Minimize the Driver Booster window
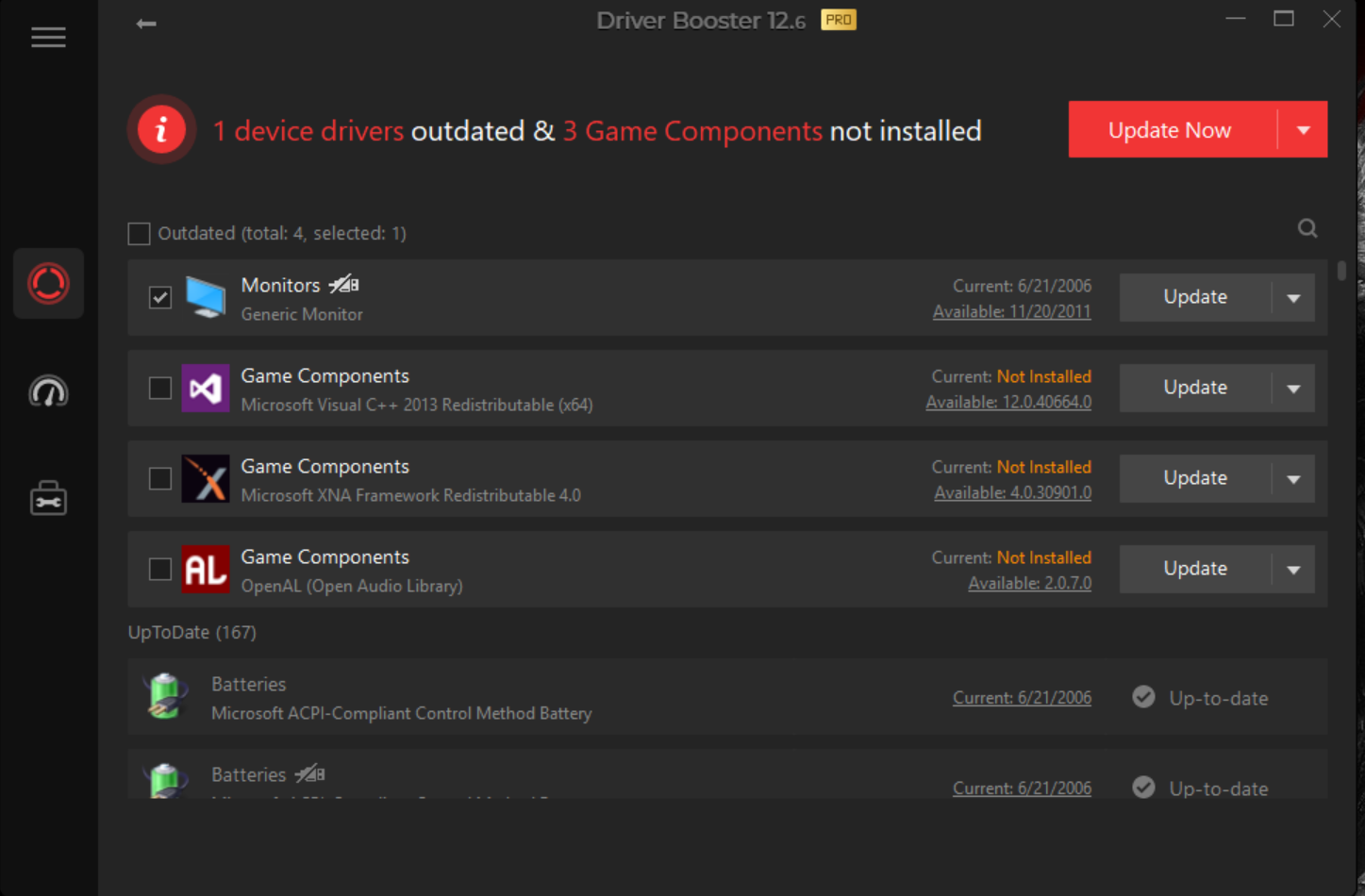The width and height of the screenshot is (1365, 896). point(1236,19)
